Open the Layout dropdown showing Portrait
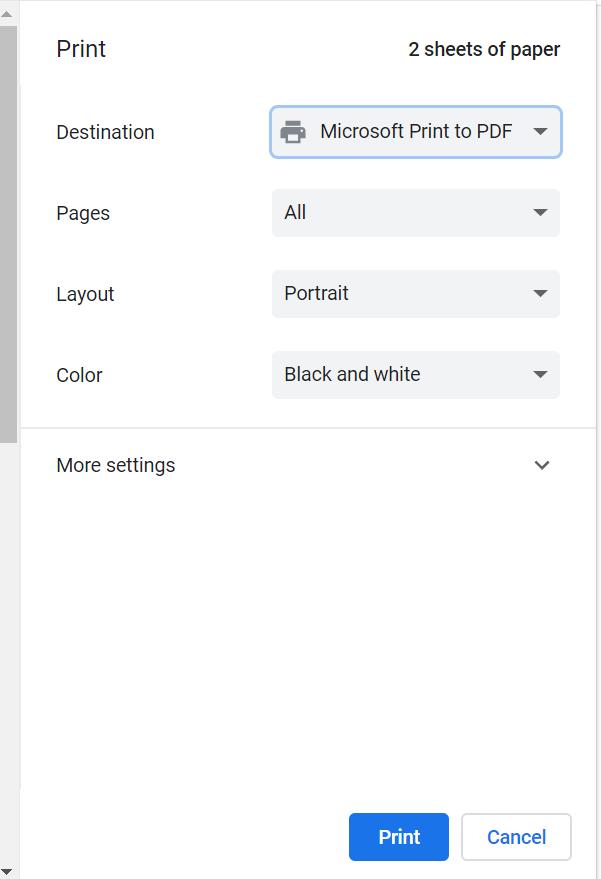Image resolution: width=601 pixels, height=879 pixels. click(x=415, y=294)
